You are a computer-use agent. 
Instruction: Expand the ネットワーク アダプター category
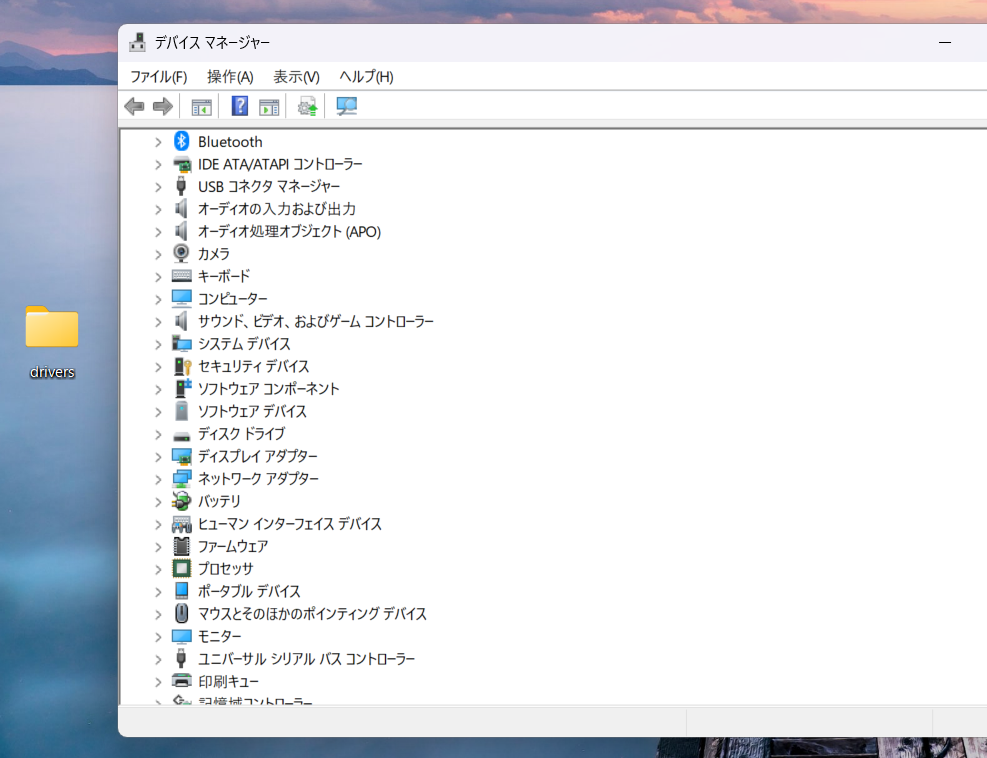[x=158, y=480]
